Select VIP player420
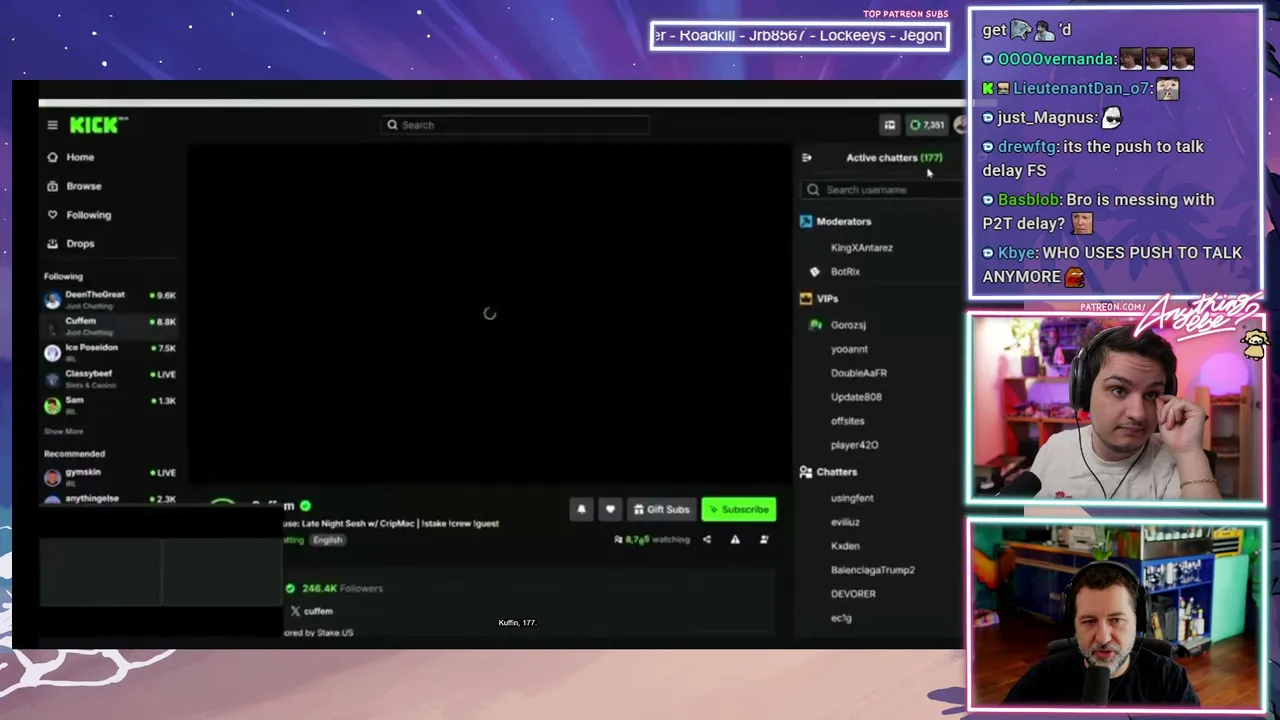 854,445
